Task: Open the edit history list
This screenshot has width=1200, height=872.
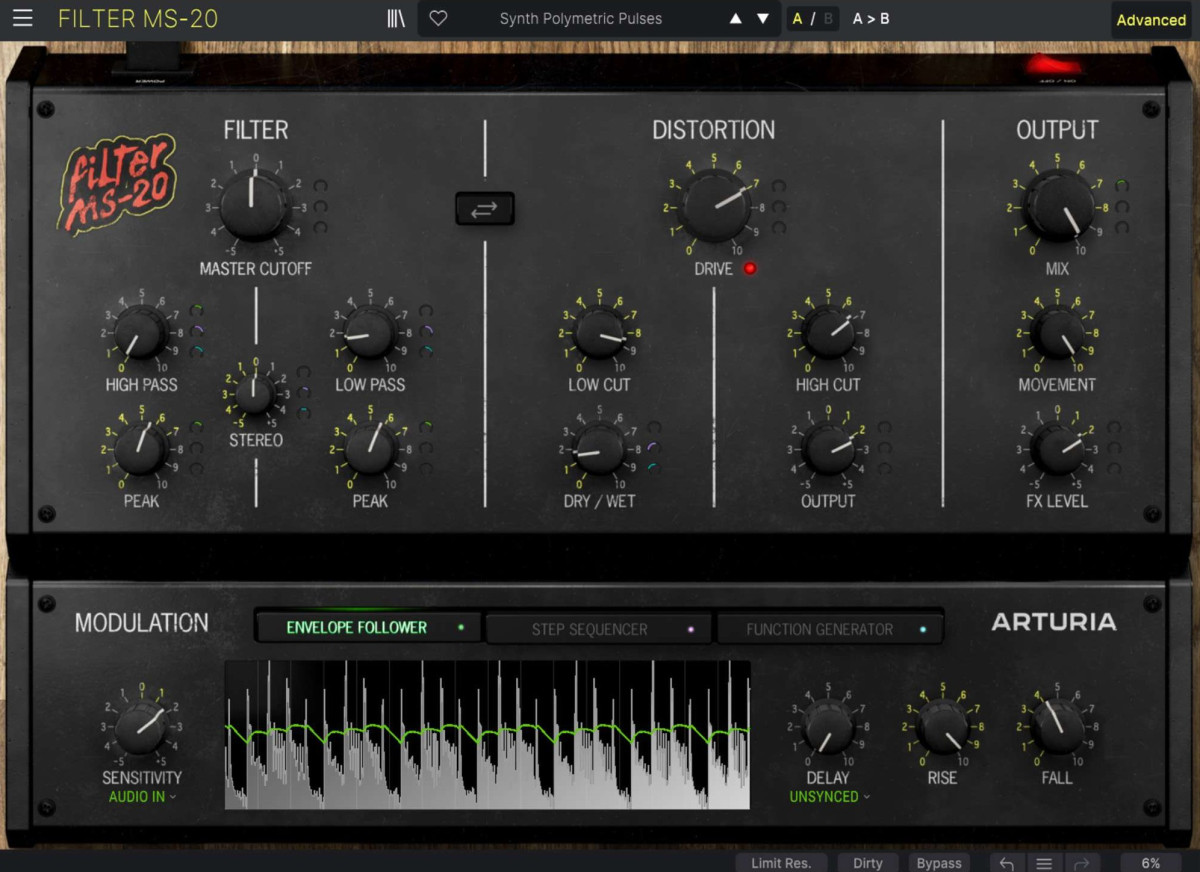Action: click(1044, 863)
